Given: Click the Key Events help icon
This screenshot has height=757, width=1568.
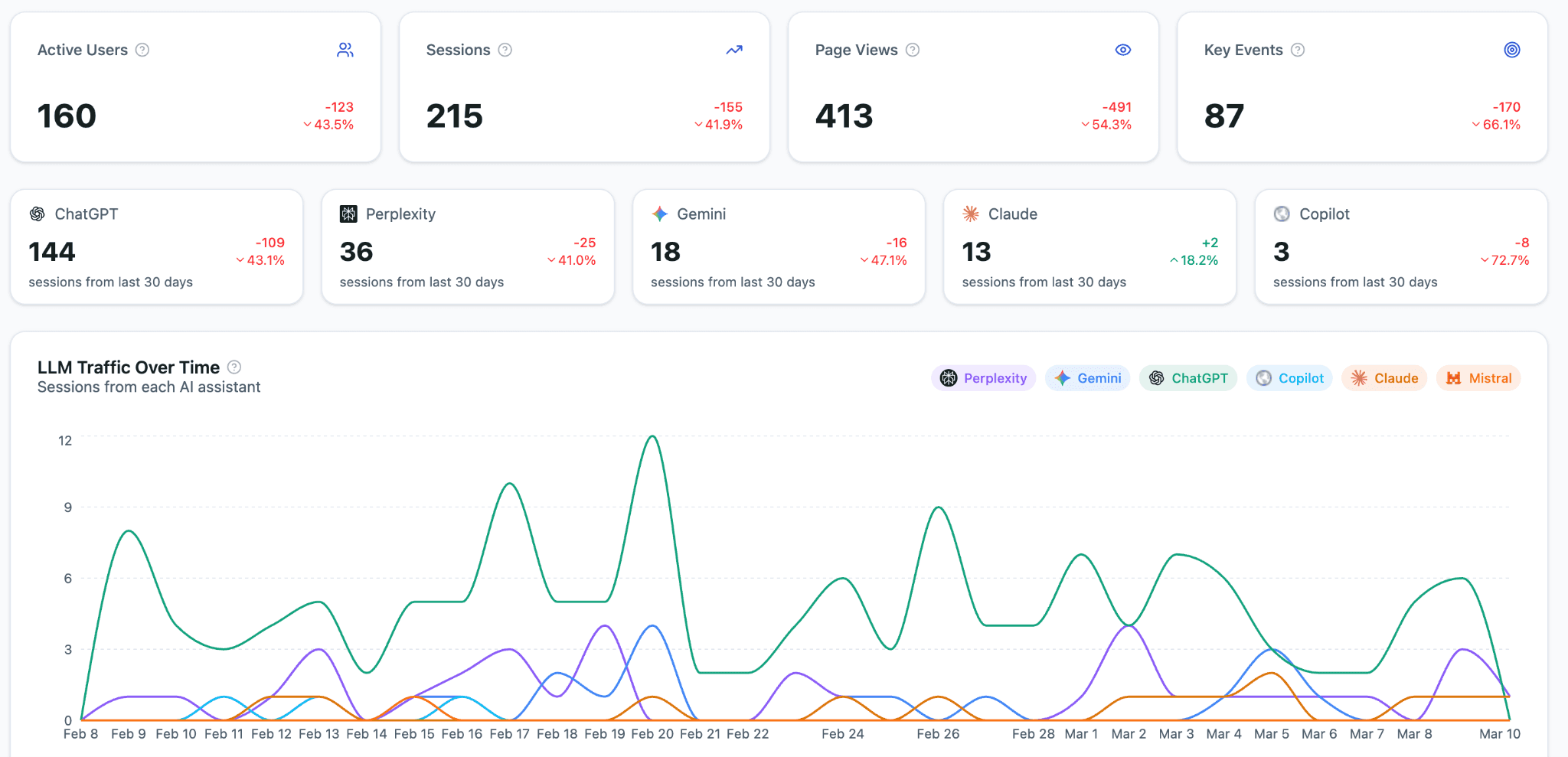Looking at the screenshot, I should click(x=1298, y=50).
